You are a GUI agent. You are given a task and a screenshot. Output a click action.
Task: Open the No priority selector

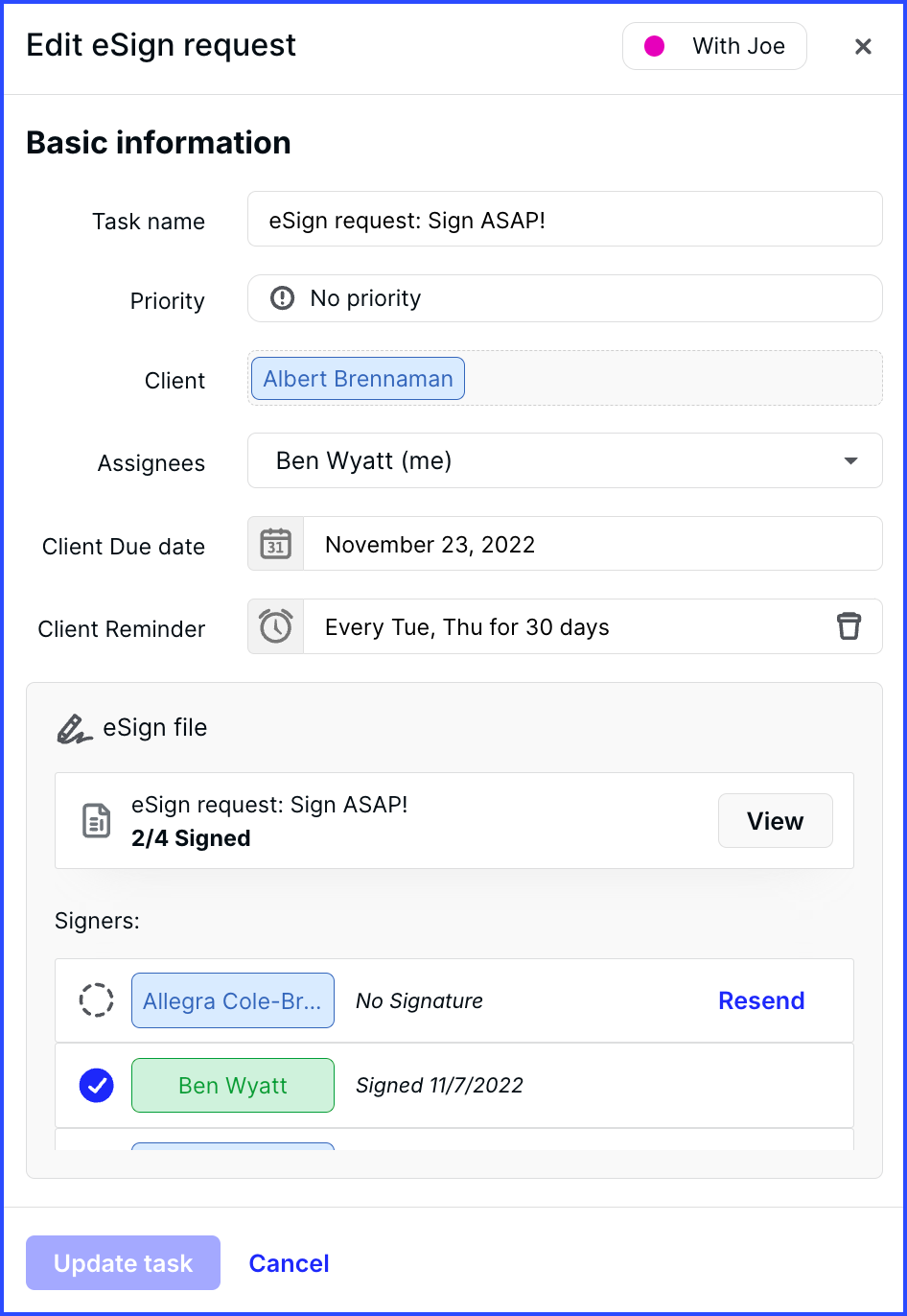click(x=565, y=298)
